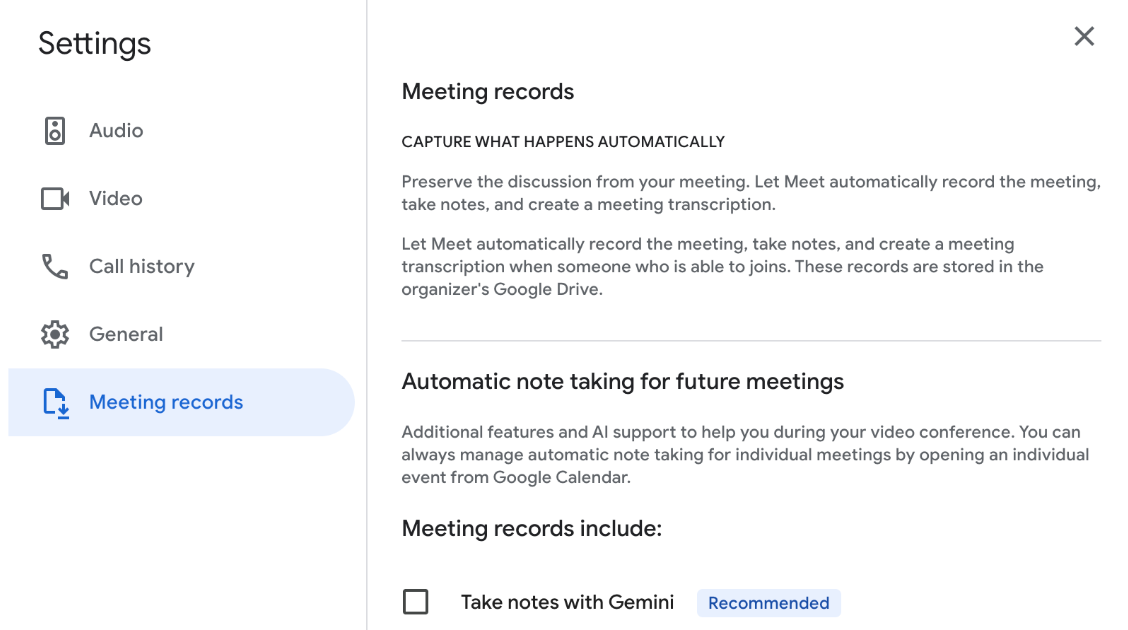
Task: Check the box beside Take notes with Gemini
Action: 415,602
